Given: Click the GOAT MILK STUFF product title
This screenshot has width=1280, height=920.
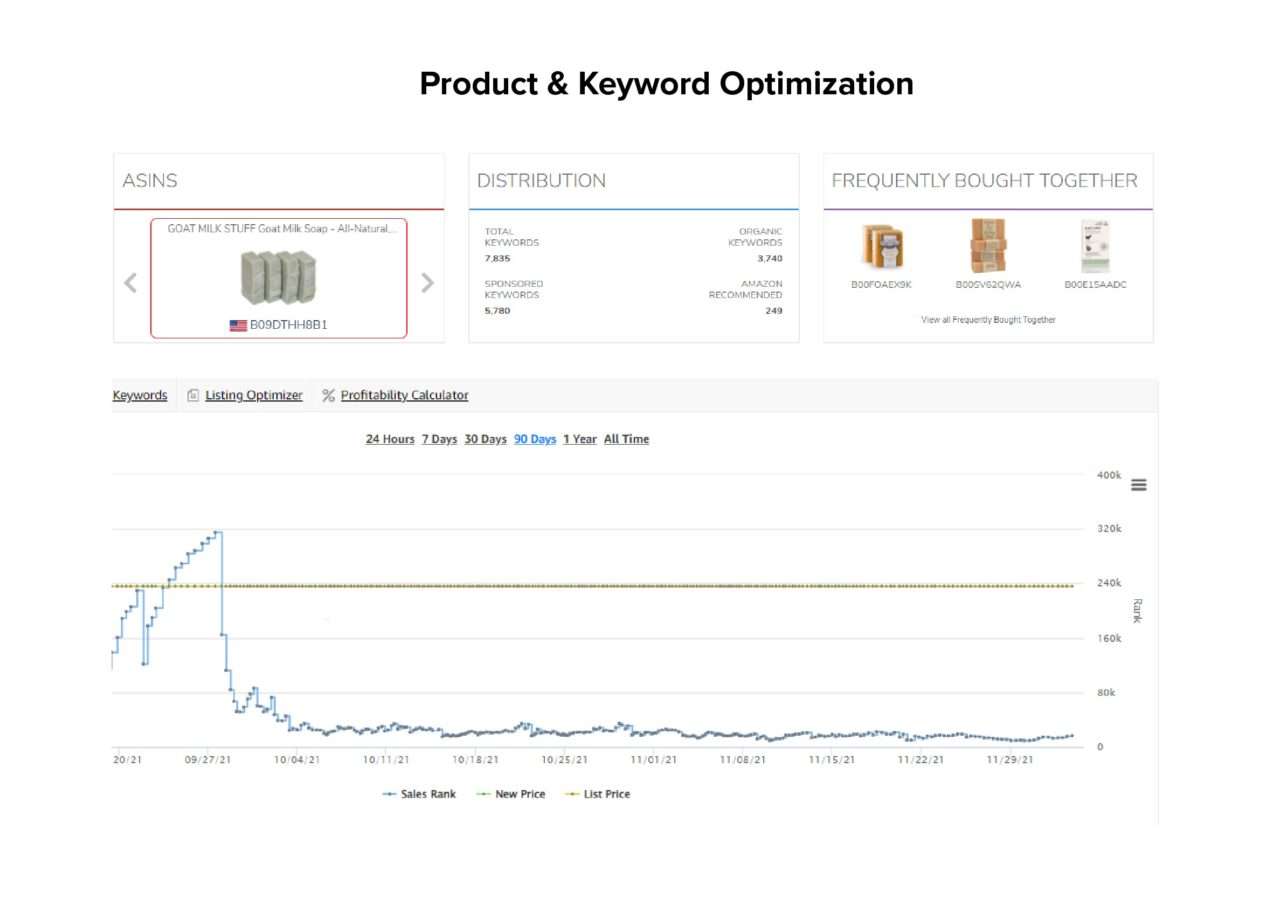Looking at the screenshot, I should click(281, 228).
